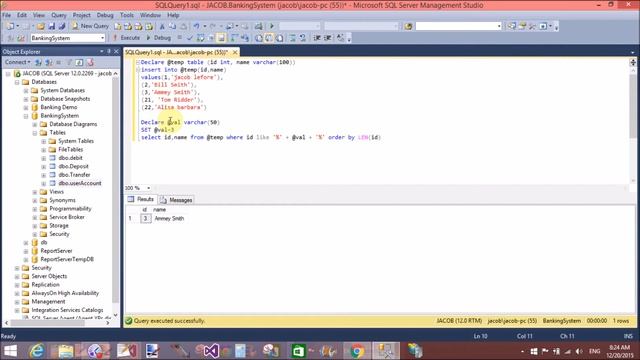Open the Window menu
640x360 pixels.
pyautogui.click(x=150, y=15)
